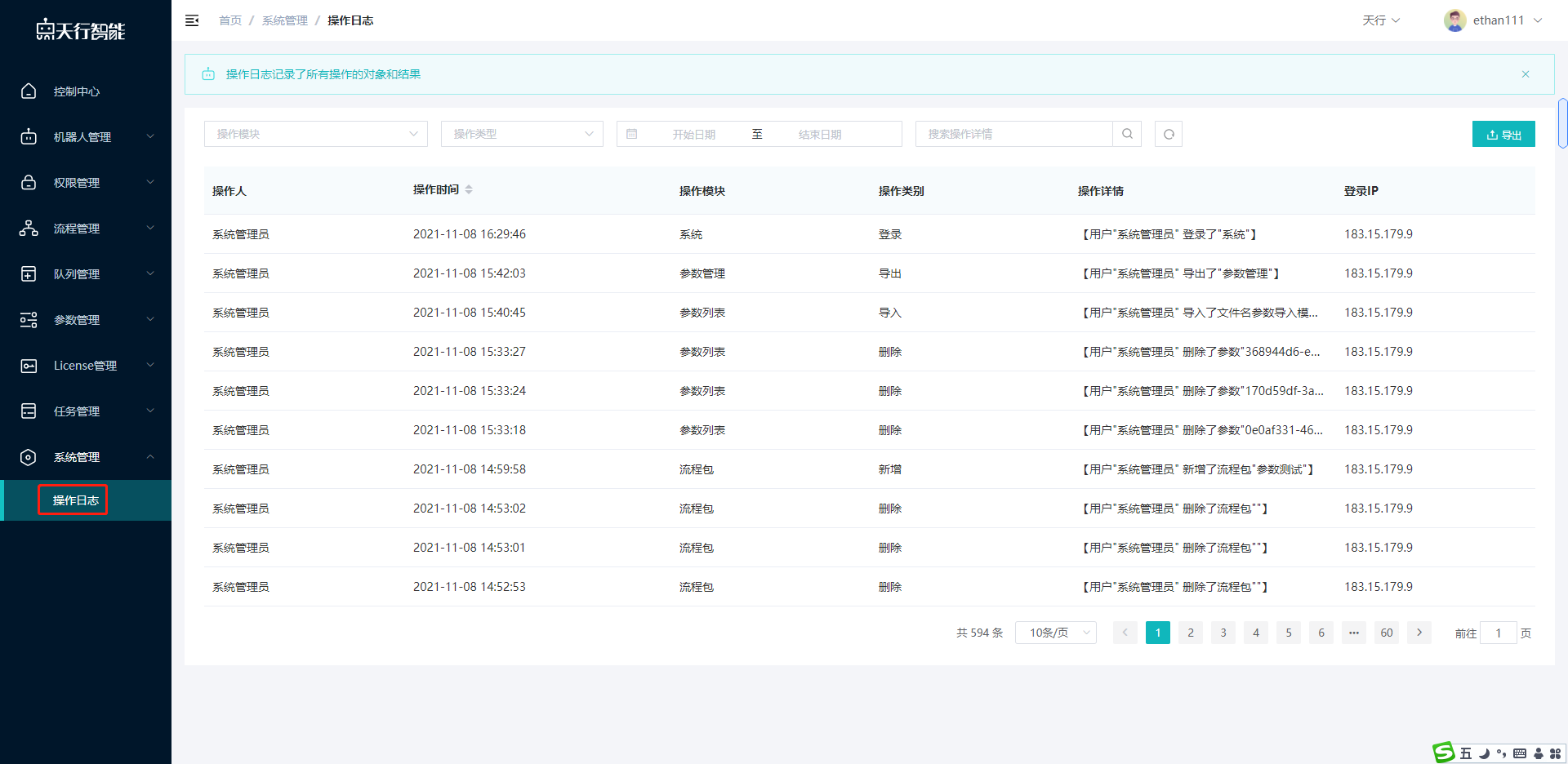Screen dimensions: 1568x764
Task: Go to page 5
Action: (1289, 633)
